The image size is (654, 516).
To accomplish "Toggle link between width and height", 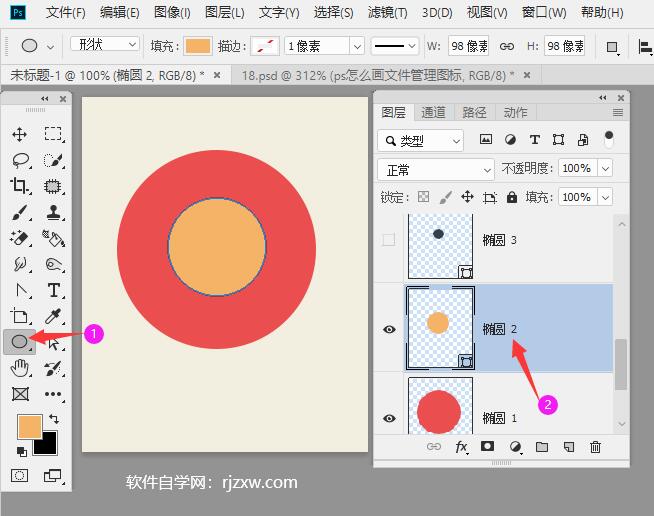I will [x=507, y=46].
